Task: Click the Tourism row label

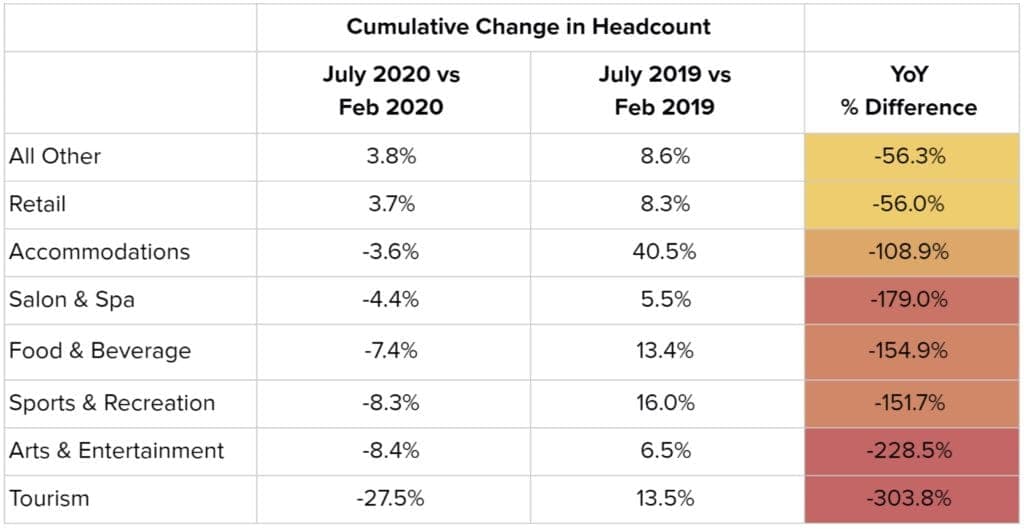Action: (x=49, y=499)
